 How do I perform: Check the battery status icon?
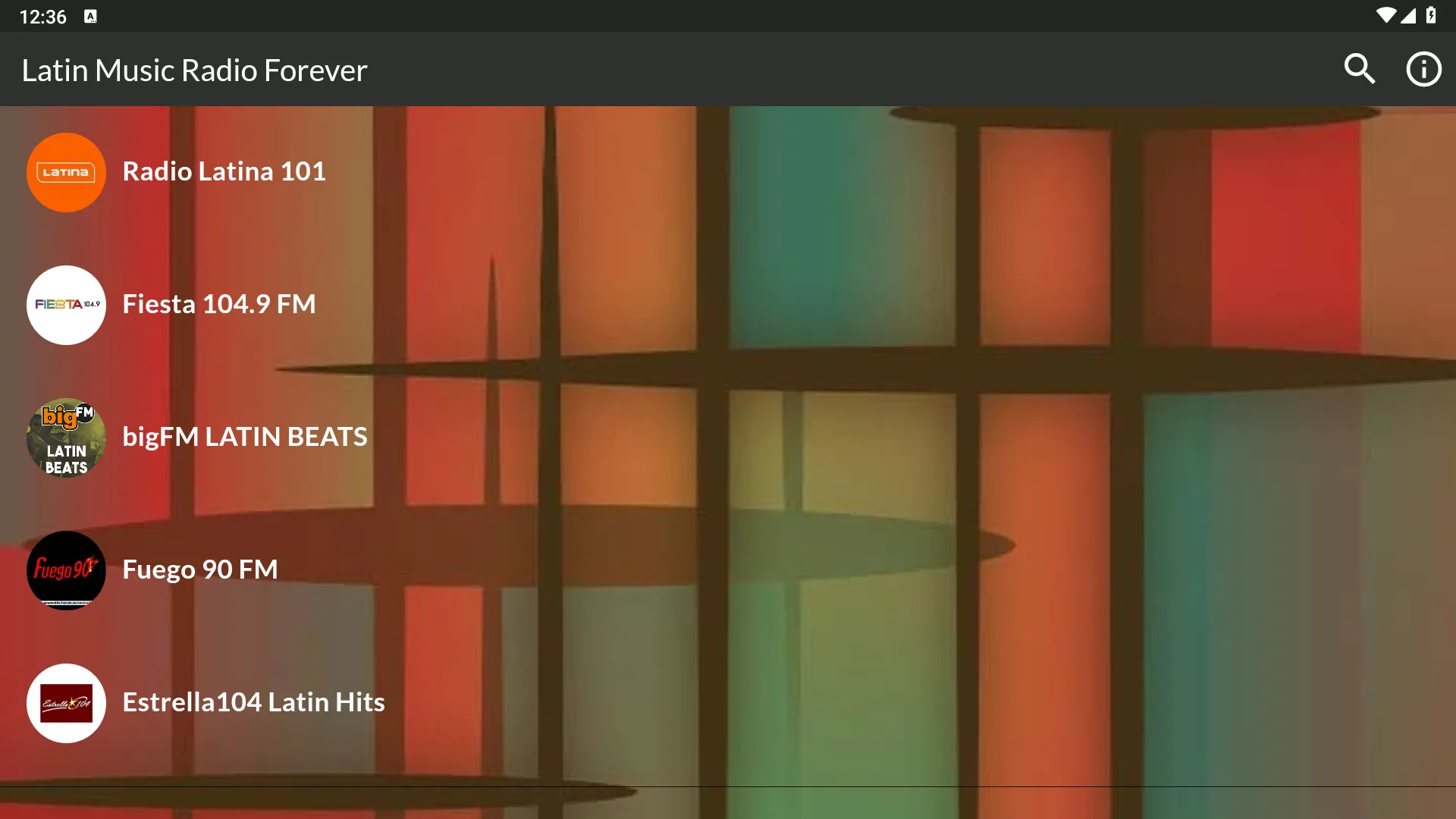pyautogui.click(x=1431, y=16)
